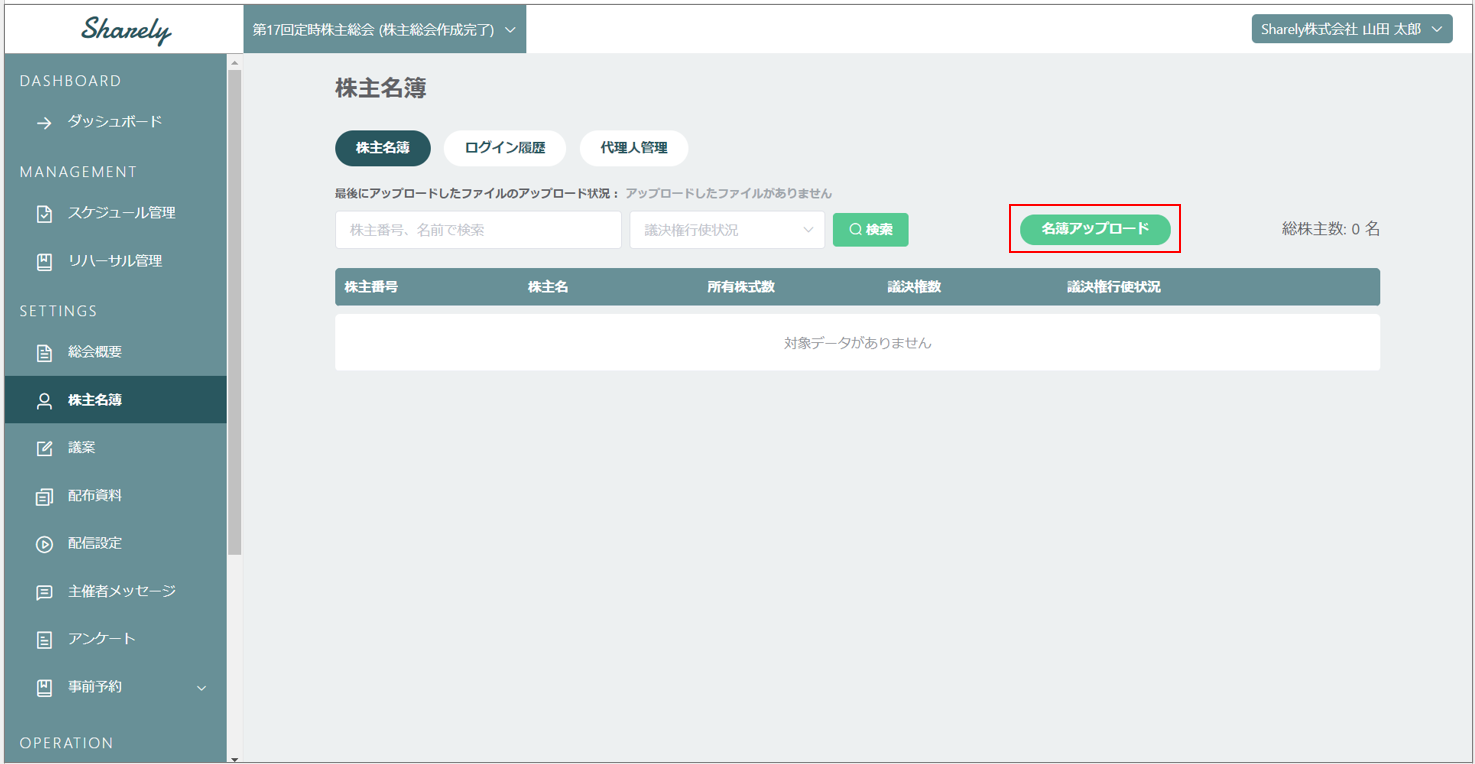
Task: Select the 株主名簿 tab pill
Action: pos(382,148)
